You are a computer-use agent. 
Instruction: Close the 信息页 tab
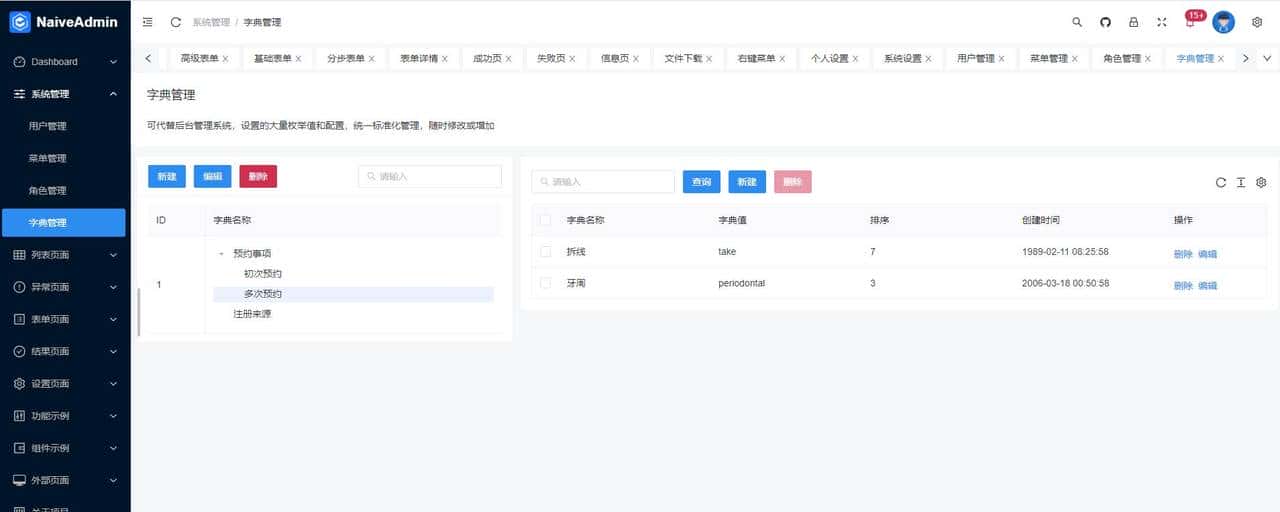(x=635, y=59)
